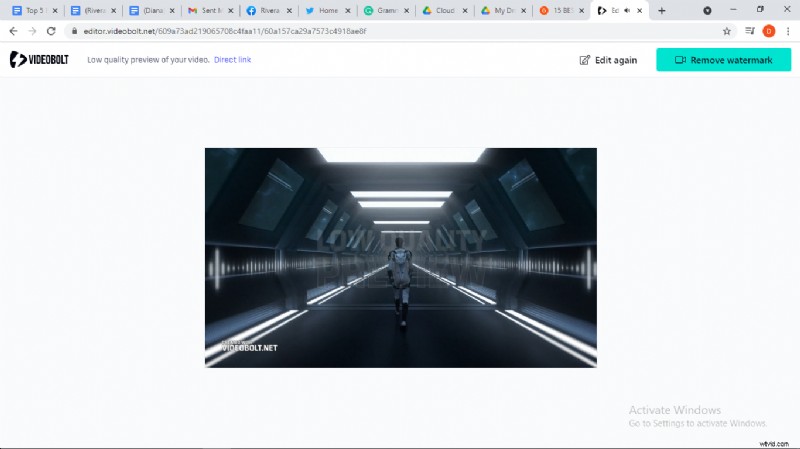800x449 pixels.
Task: Open the Chrome three-dot menu
Action: [x=788, y=31]
